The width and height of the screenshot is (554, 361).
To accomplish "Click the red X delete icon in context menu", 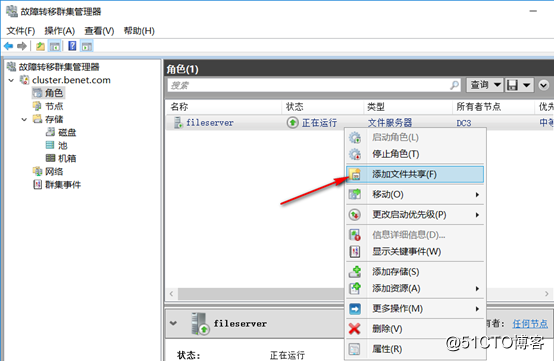I will 354,329.
